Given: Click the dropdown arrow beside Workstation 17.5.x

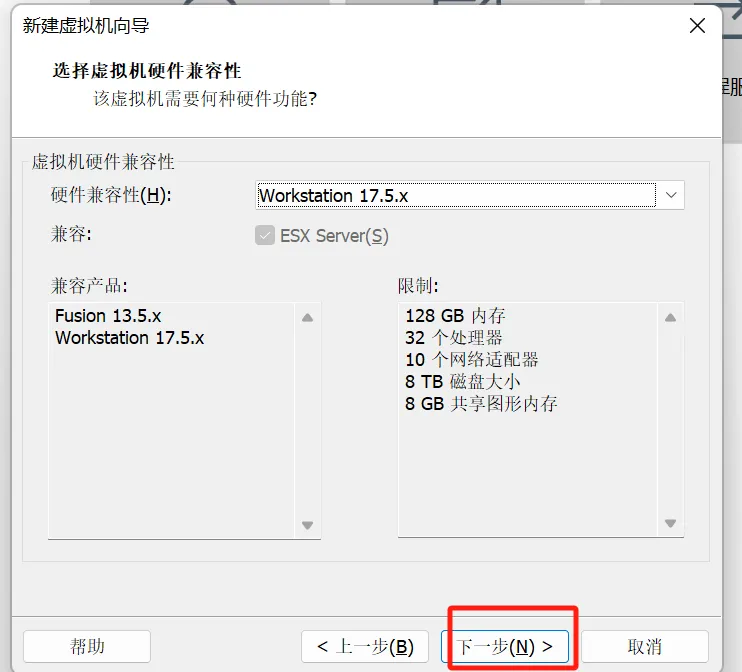Looking at the screenshot, I should [671, 195].
